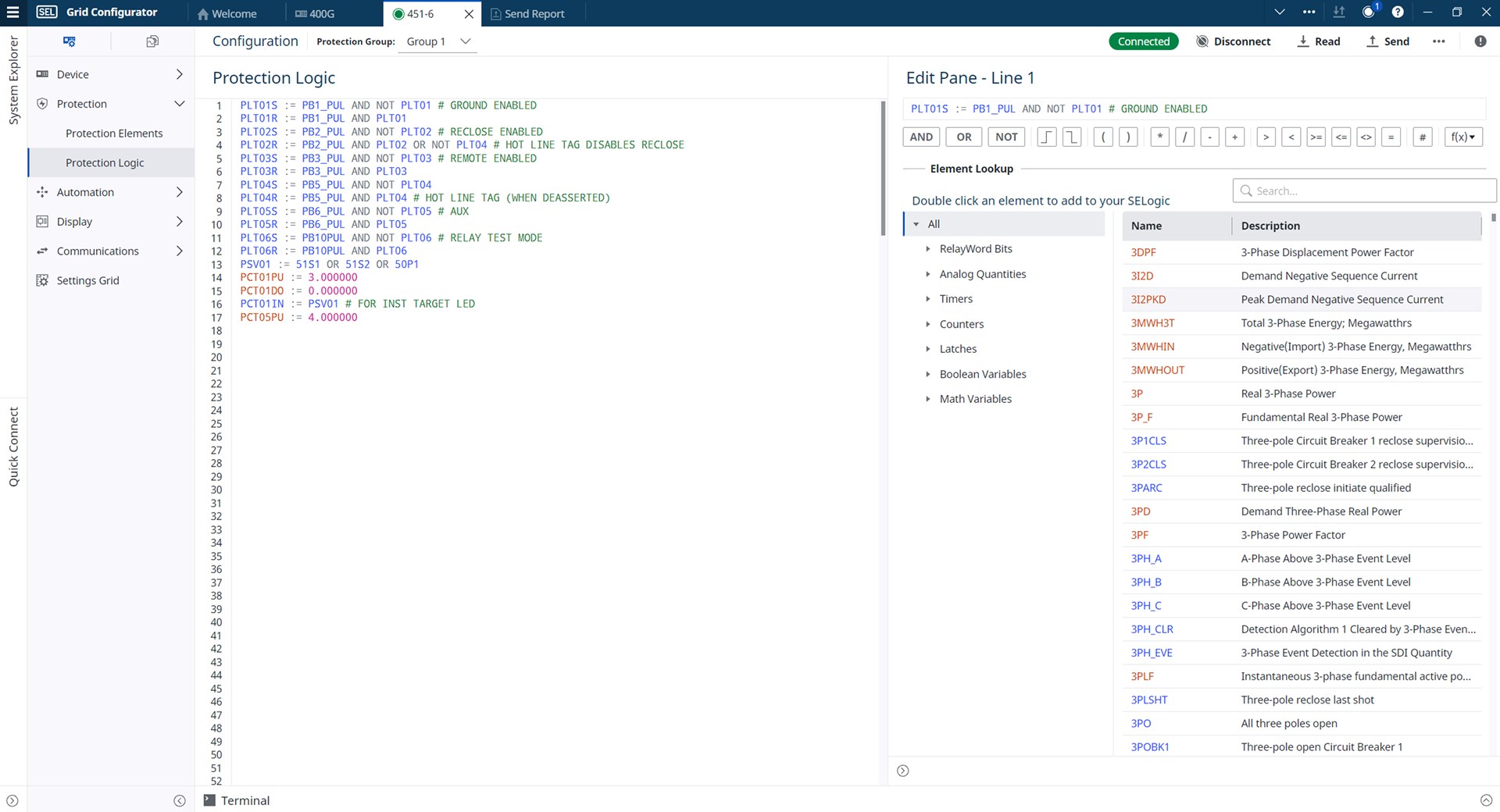Expand the Latches category
Viewport: 1500px width, 812px height.
click(928, 349)
